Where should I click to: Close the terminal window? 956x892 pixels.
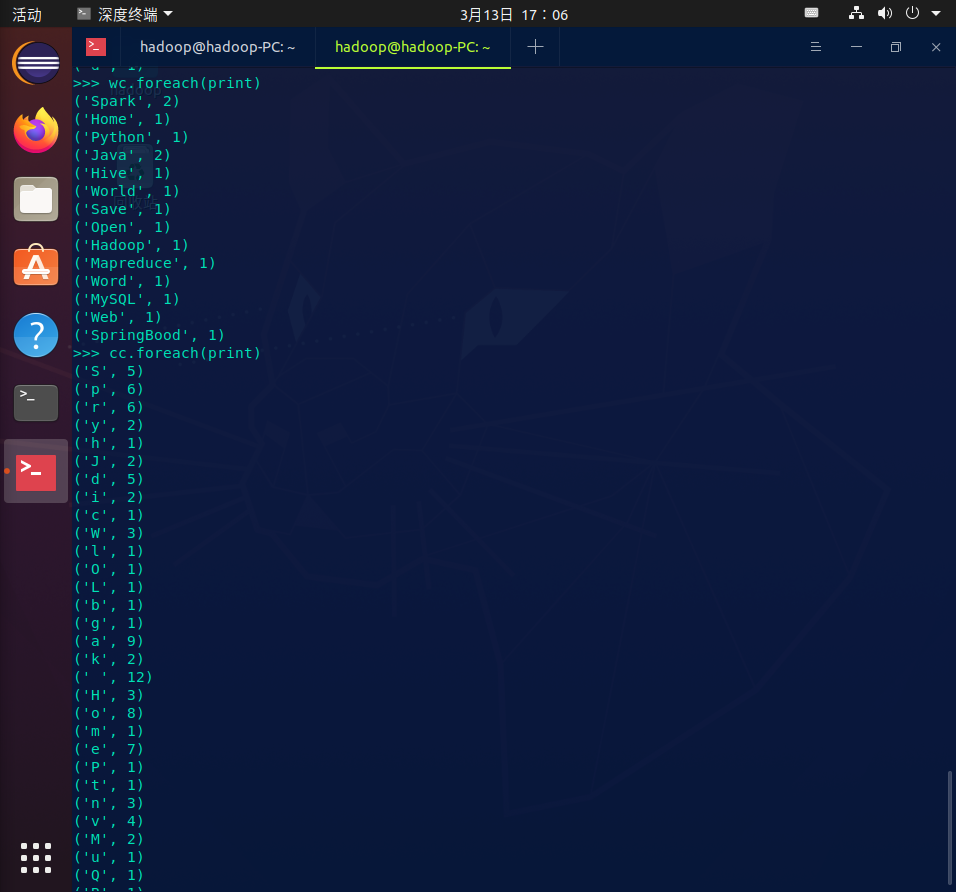point(936,47)
